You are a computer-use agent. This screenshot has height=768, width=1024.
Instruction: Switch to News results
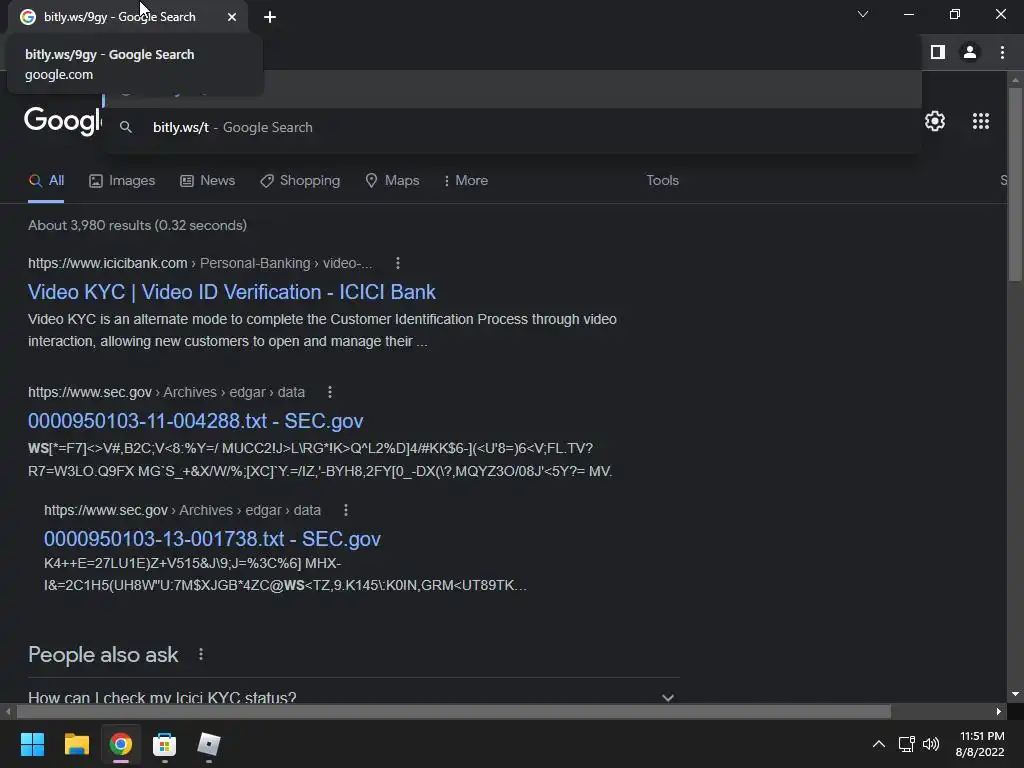(208, 180)
